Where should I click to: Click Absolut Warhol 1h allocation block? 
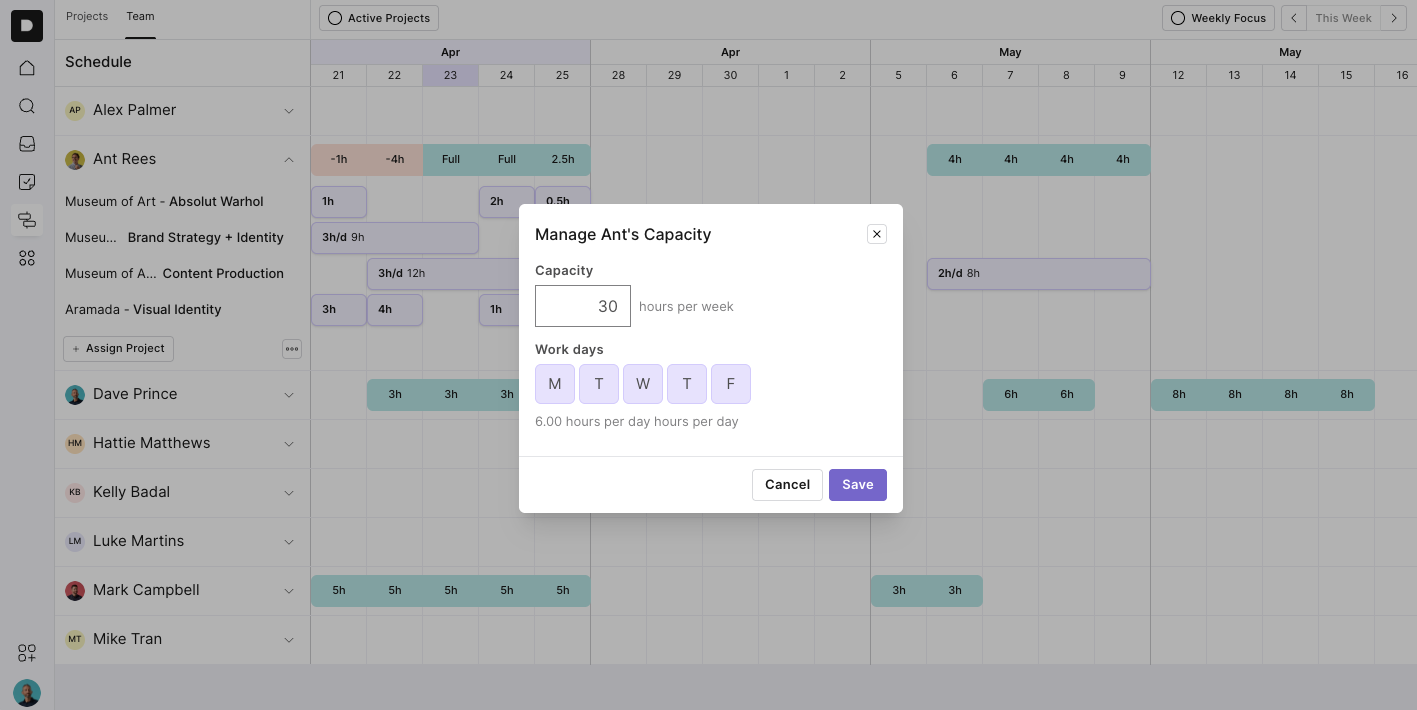pyautogui.click(x=339, y=202)
